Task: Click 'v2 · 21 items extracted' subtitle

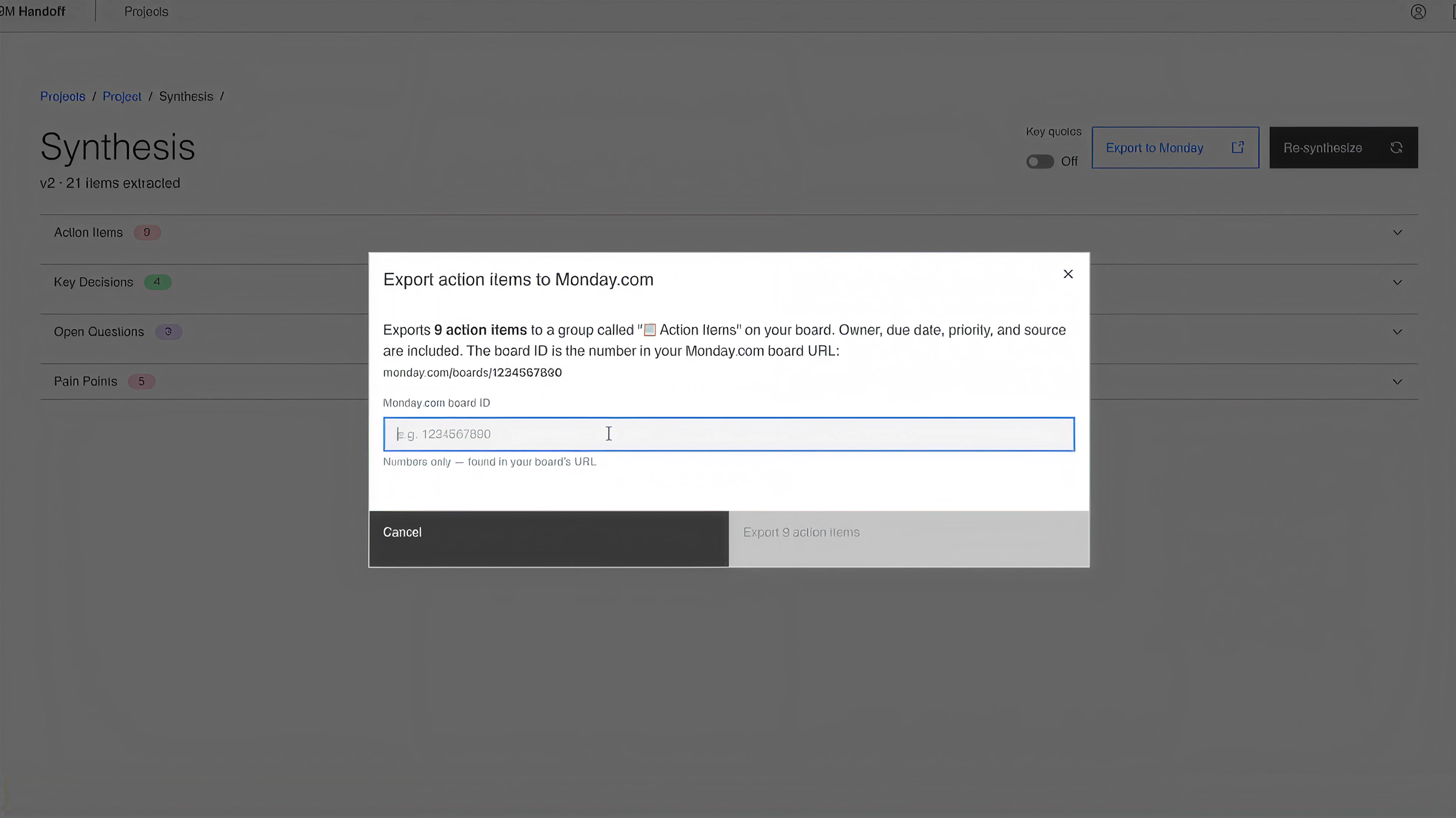Action: click(x=110, y=183)
